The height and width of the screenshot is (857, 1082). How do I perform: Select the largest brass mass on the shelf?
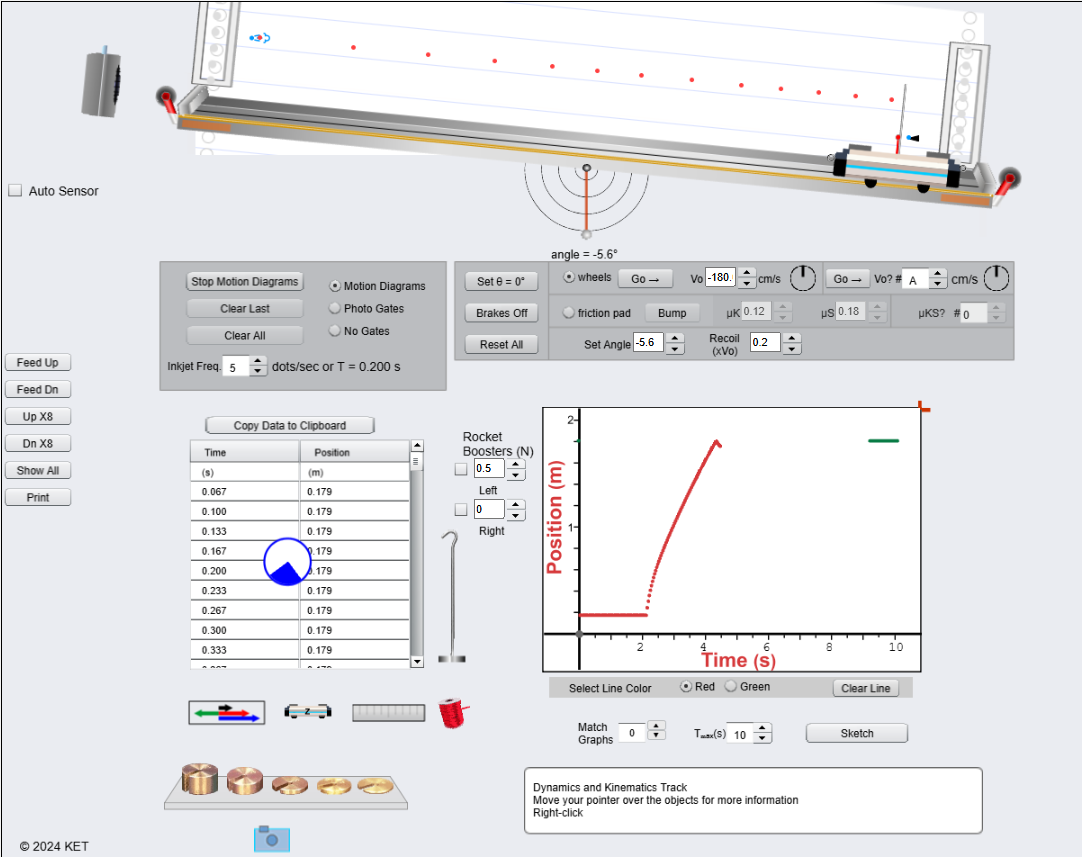pos(199,782)
